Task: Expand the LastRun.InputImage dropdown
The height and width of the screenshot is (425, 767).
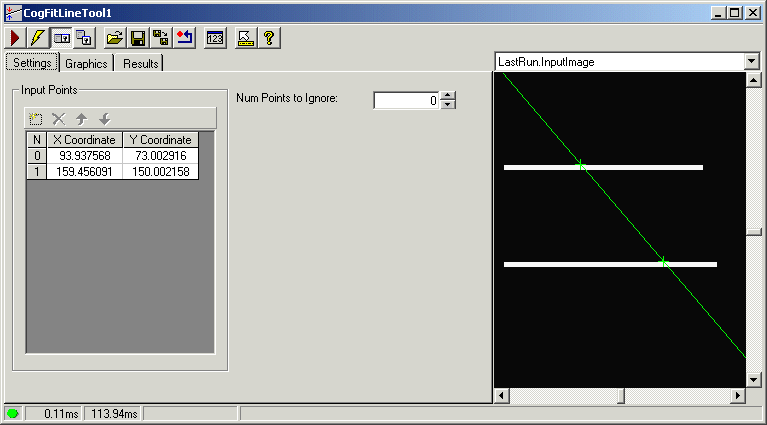Action: pyautogui.click(x=751, y=62)
